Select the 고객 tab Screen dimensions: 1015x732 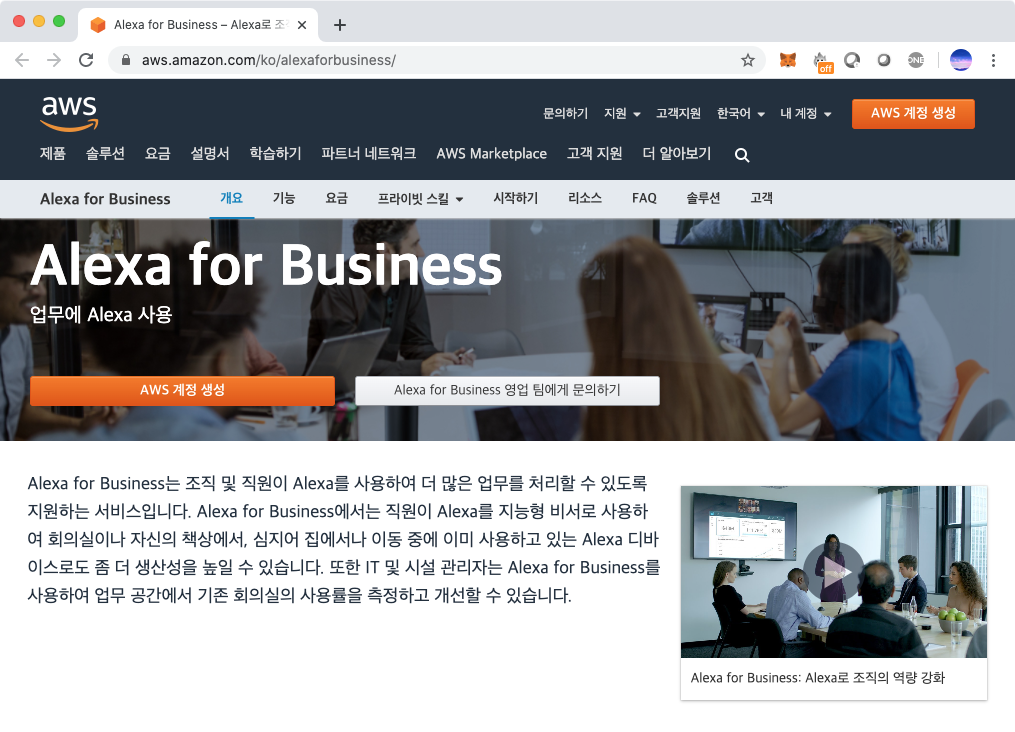pos(761,198)
